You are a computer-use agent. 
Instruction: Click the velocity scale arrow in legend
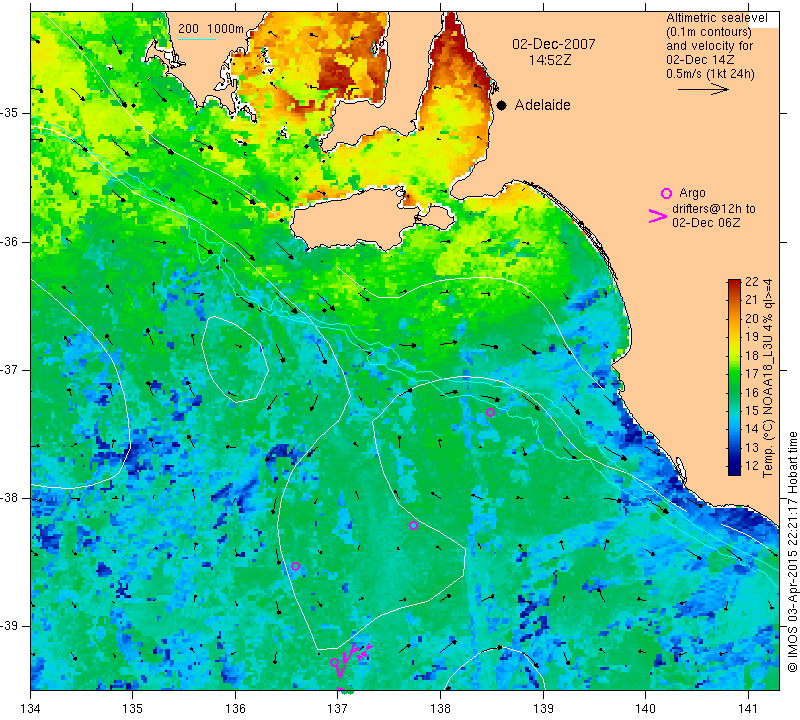(x=703, y=89)
